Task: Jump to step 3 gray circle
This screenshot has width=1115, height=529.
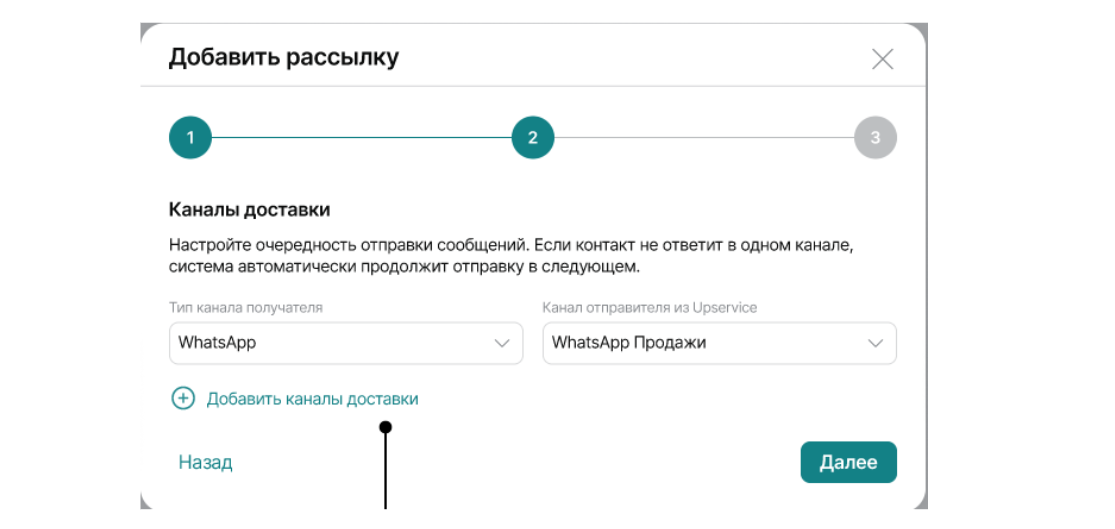Action: point(875,138)
